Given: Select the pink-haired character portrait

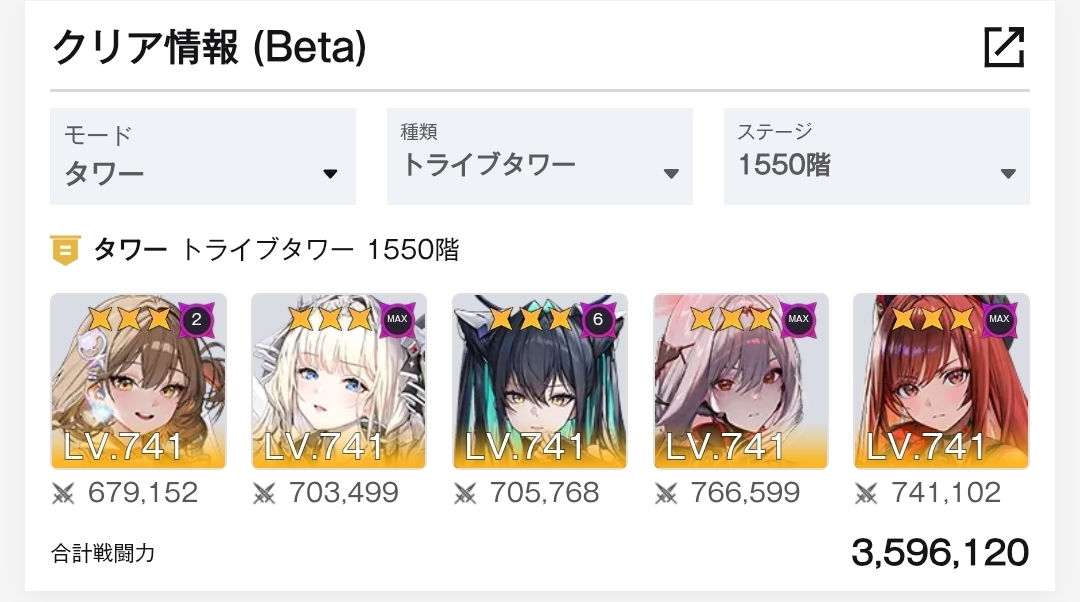Looking at the screenshot, I should point(740,381).
